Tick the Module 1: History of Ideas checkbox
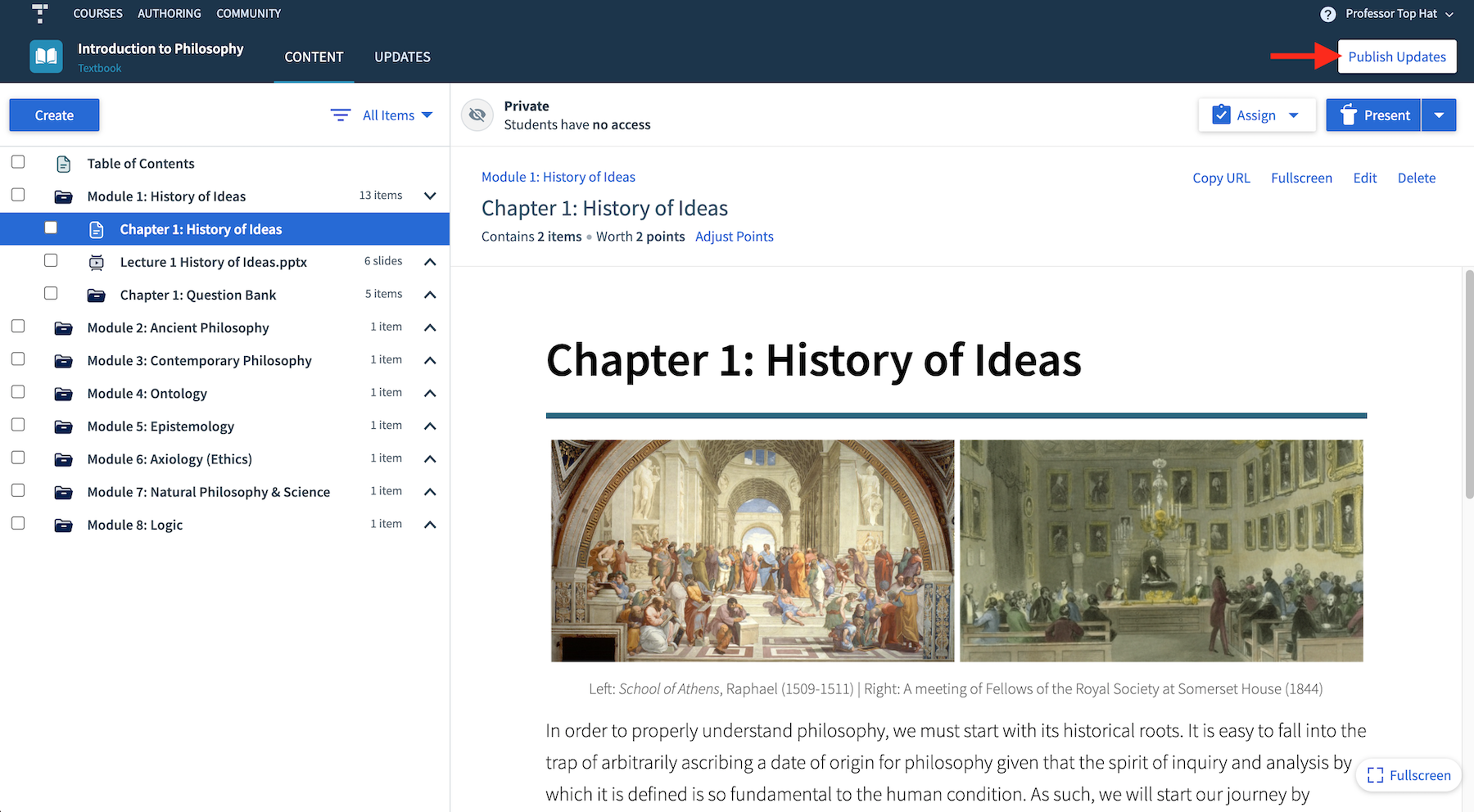Screen dimensions: 1474x812 point(18,195)
